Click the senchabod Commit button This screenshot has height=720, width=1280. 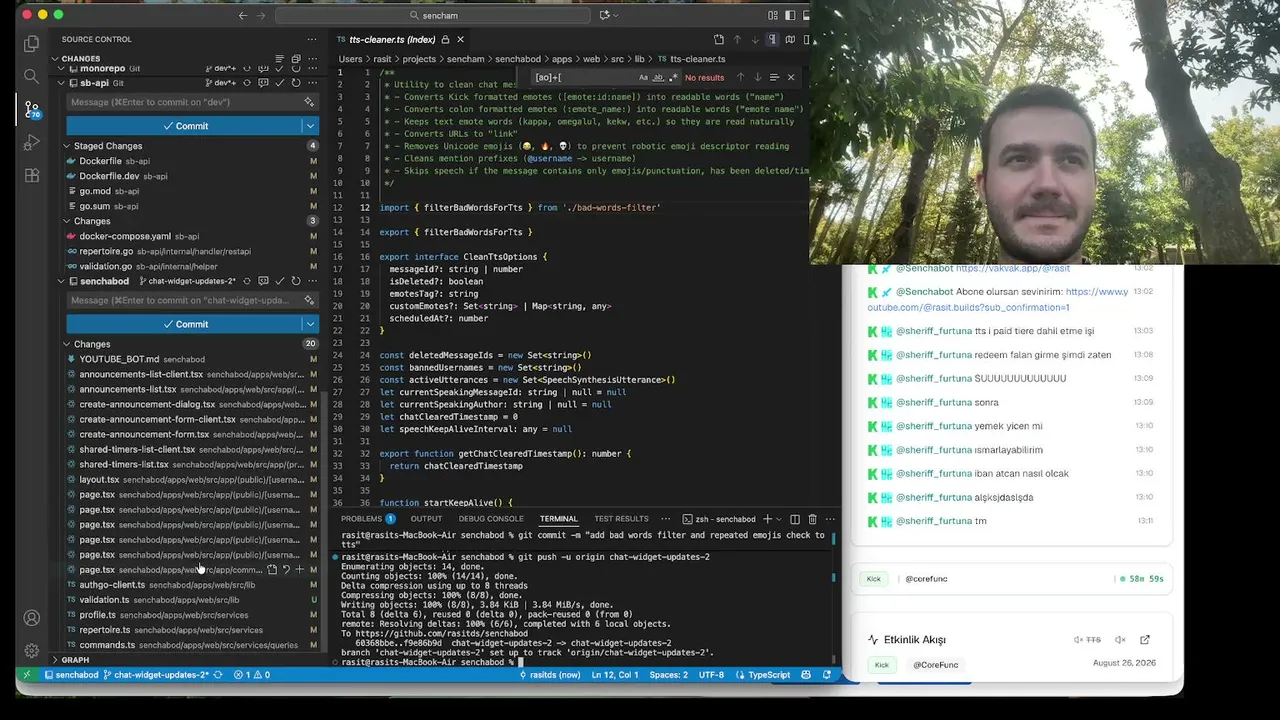(x=185, y=324)
